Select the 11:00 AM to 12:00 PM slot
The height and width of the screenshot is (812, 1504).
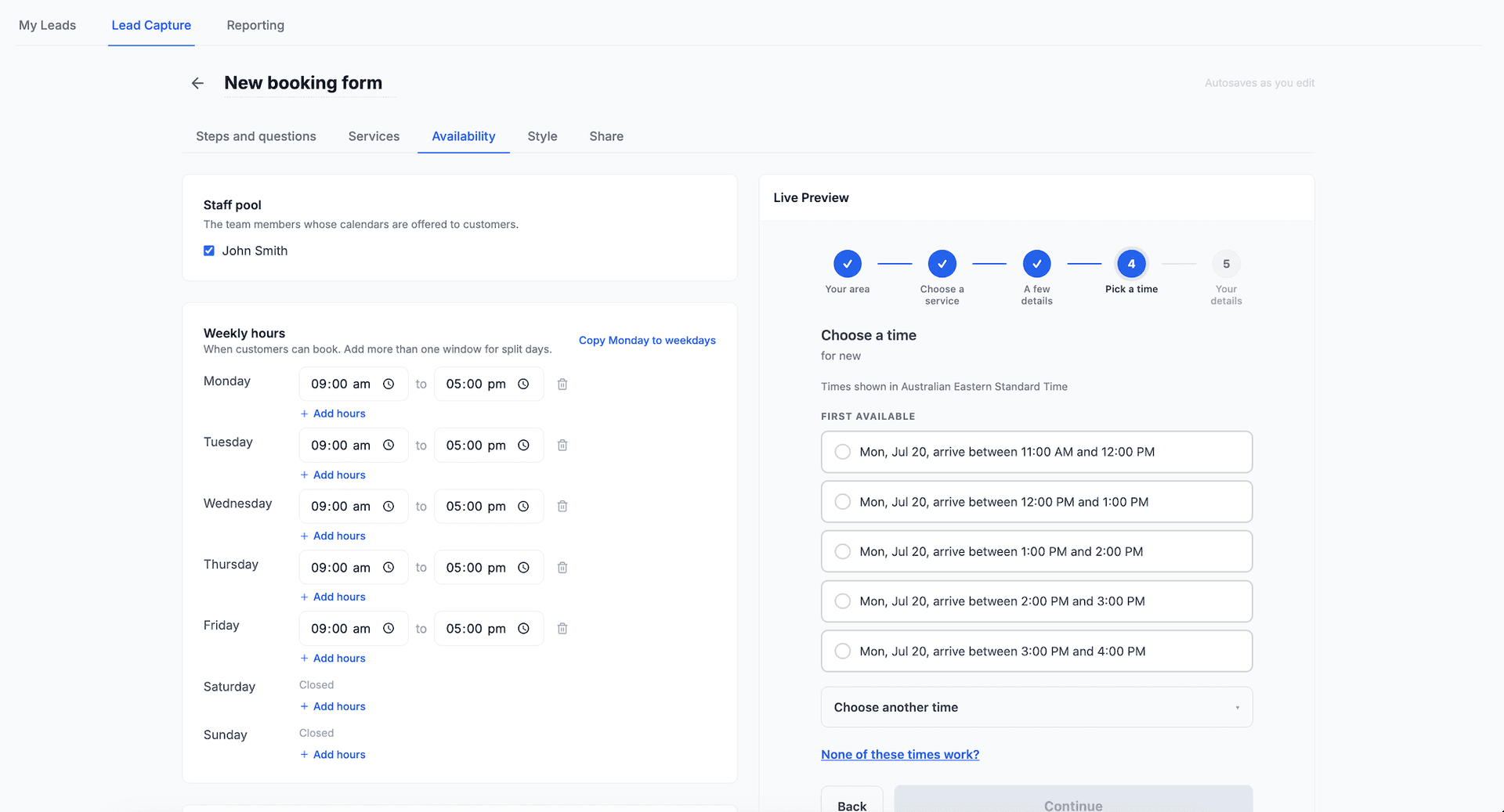(x=1036, y=452)
